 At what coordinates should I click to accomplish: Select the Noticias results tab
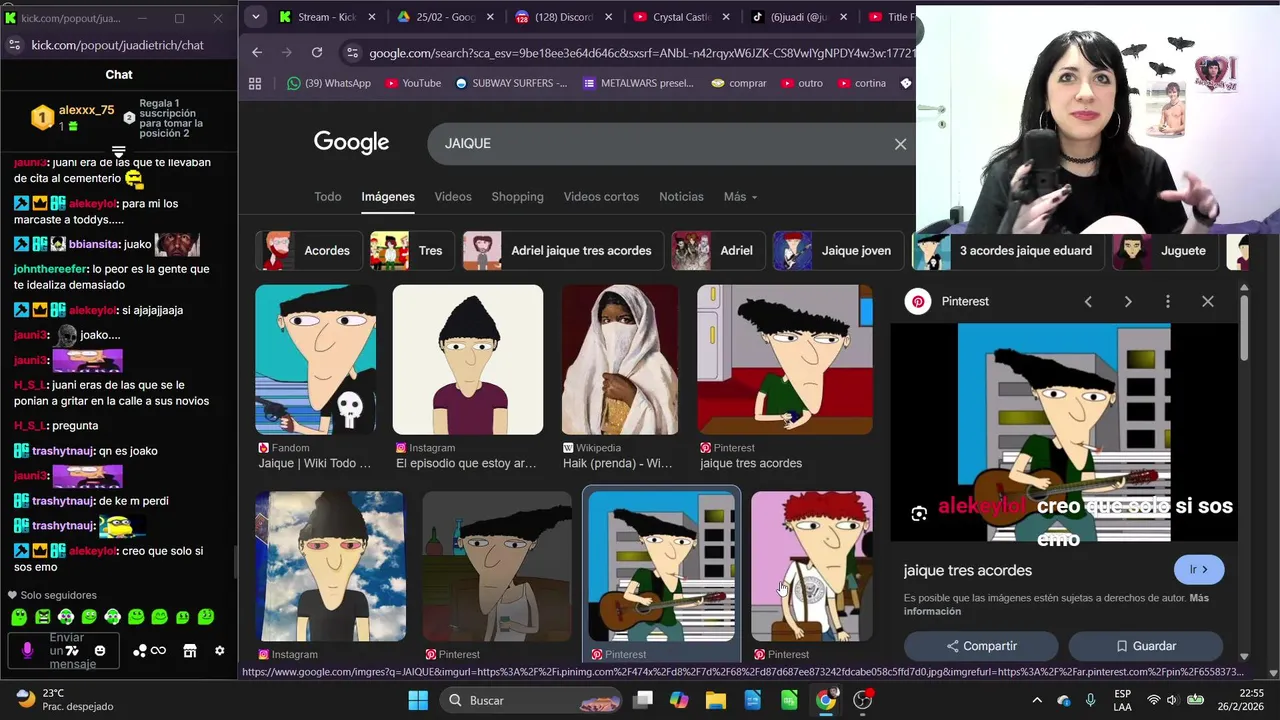tap(681, 197)
